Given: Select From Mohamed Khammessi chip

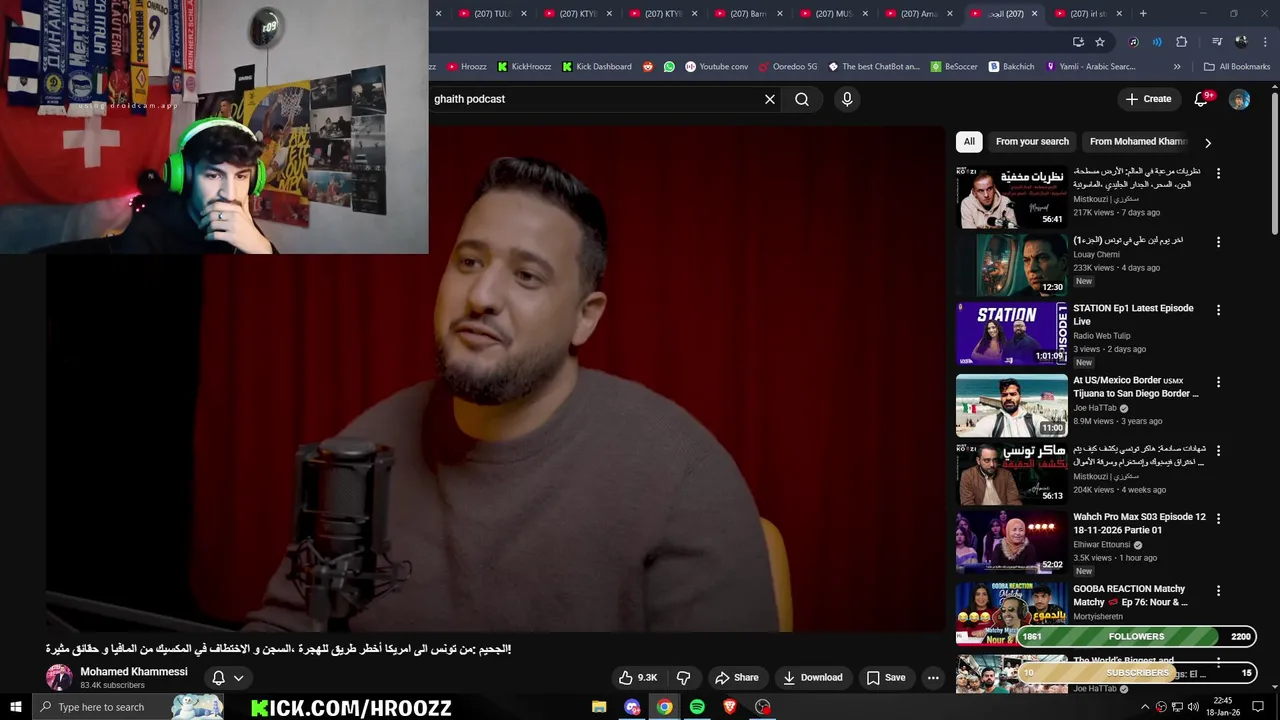Looking at the screenshot, I should (1138, 142).
